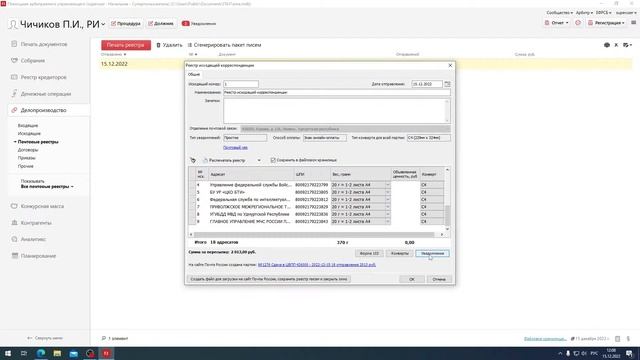Image resolution: width=640 pixels, height=360 pixels.
Task: Switch to the Общие tab in dialog
Action: click(194, 74)
